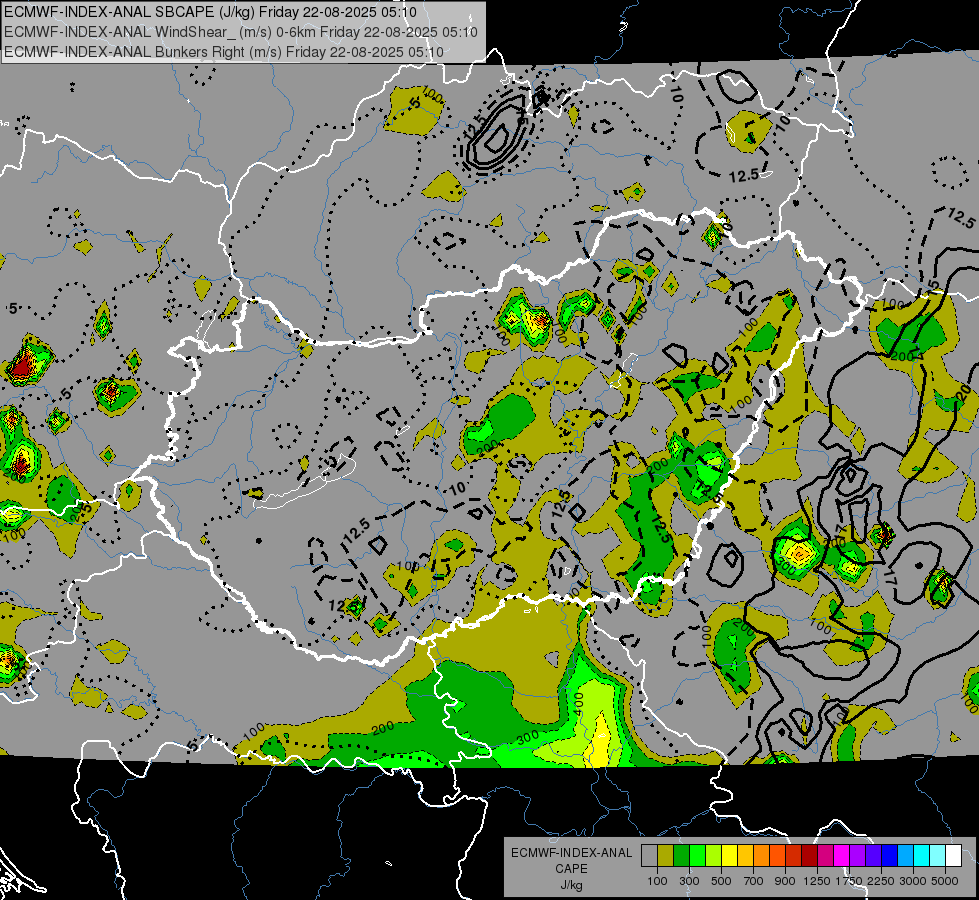
Task: Click the WindShear 0-6km title line
Action: (x=241, y=32)
